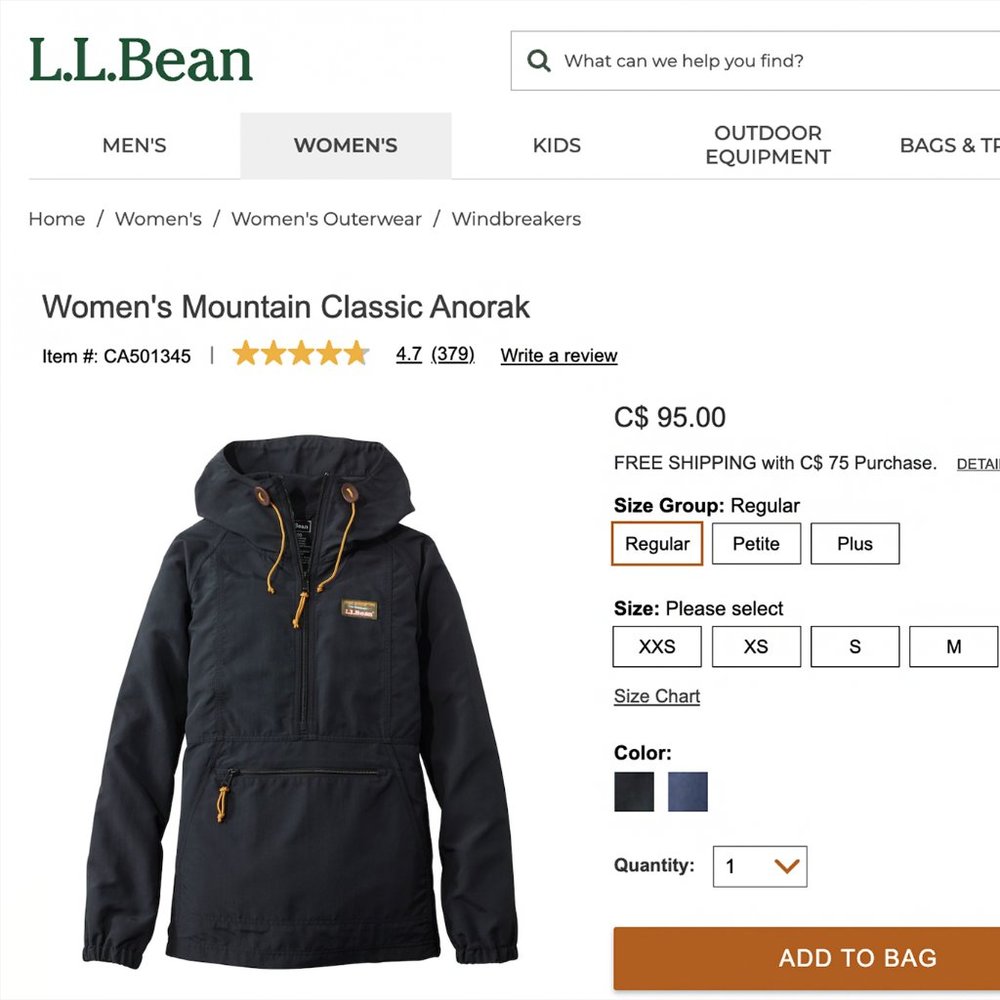Select the navy blue color swatch

(x=686, y=791)
